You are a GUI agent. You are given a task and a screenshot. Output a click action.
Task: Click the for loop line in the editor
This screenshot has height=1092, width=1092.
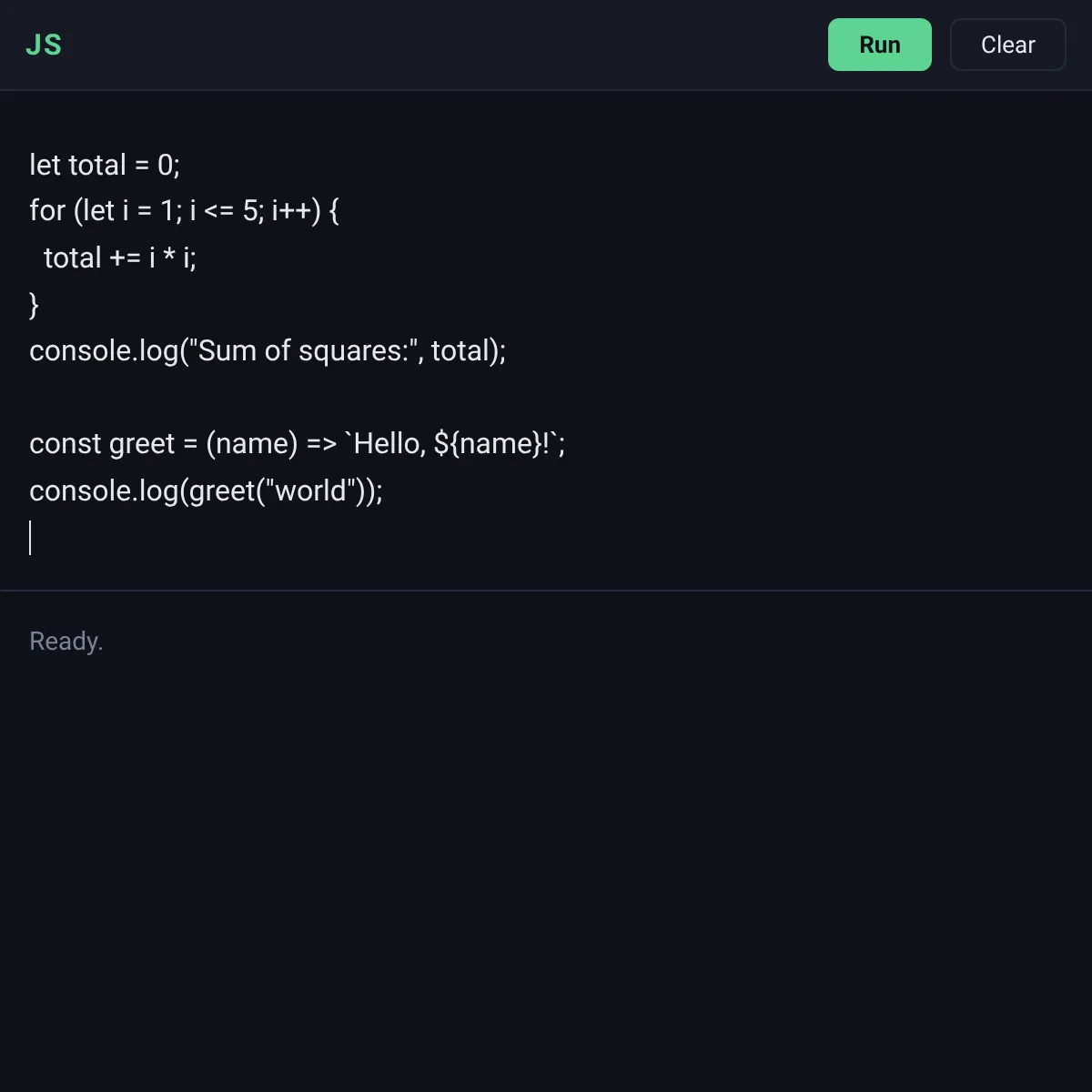tap(184, 211)
